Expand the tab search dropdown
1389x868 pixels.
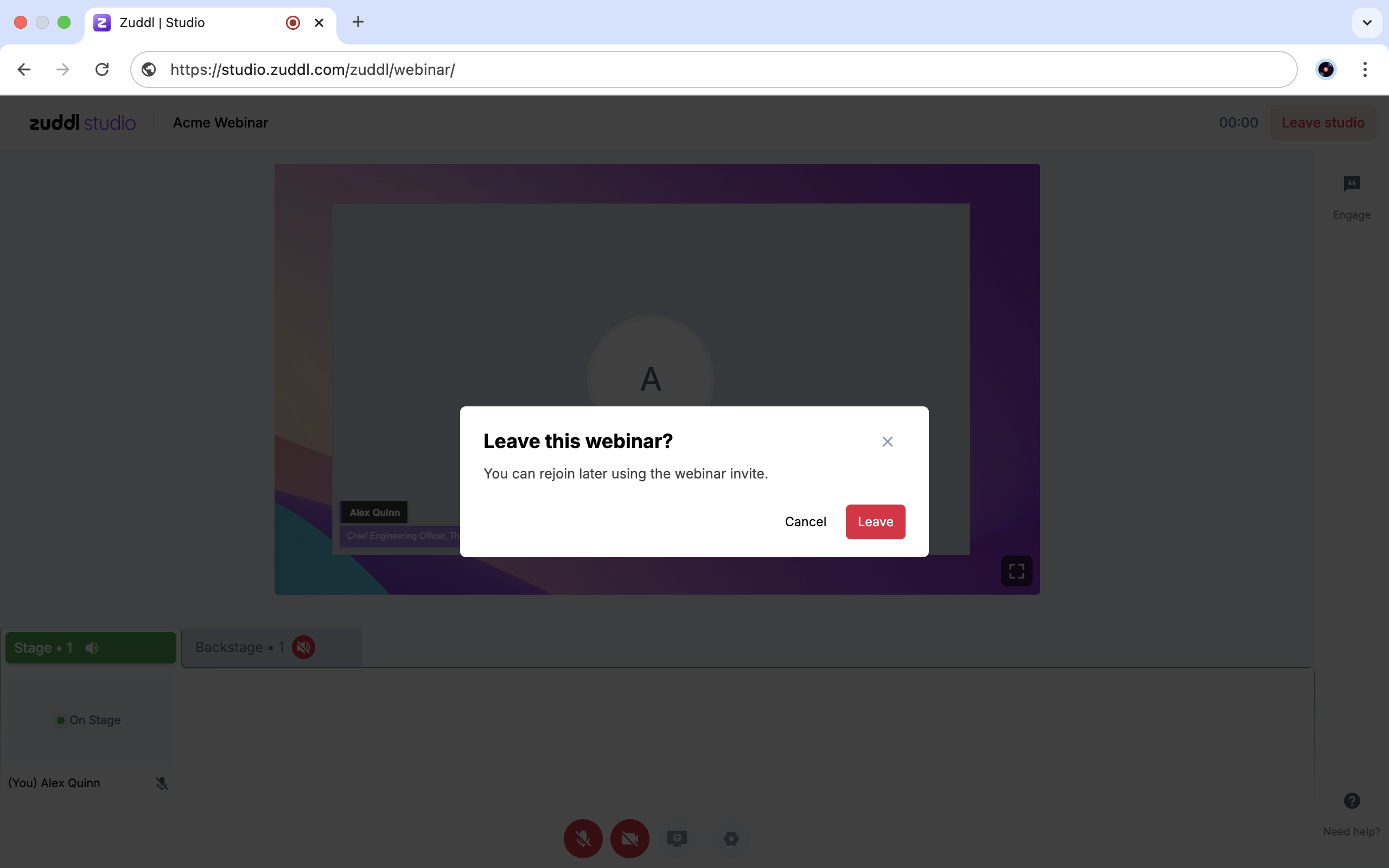1367,22
